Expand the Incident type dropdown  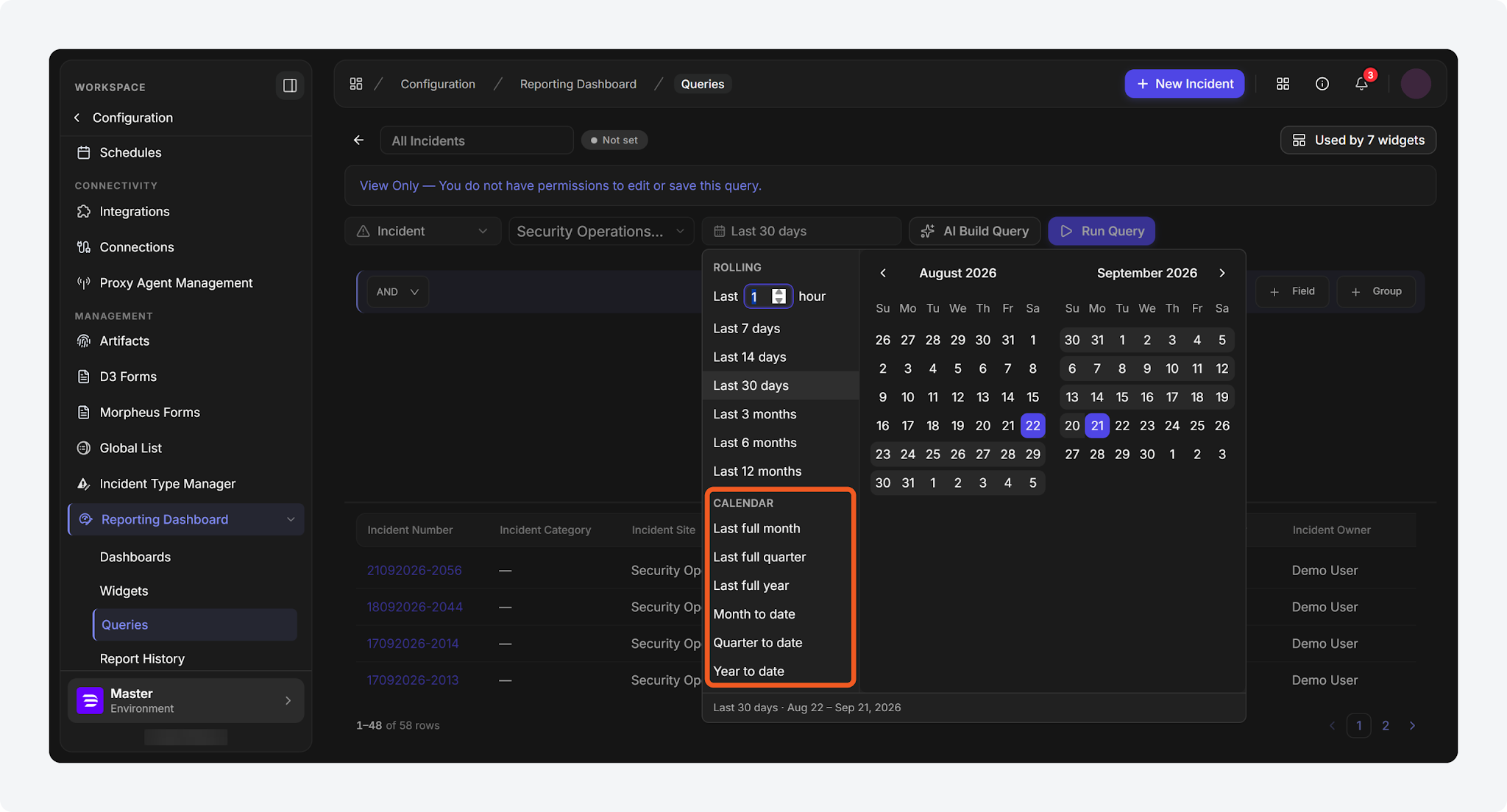422,231
